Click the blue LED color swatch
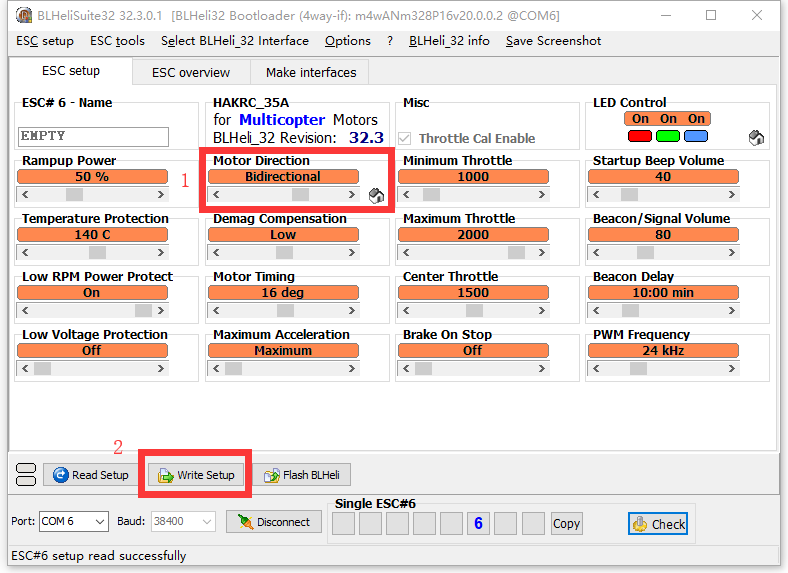Image resolution: width=788 pixels, height=573 pixels. tap(696, 136)
